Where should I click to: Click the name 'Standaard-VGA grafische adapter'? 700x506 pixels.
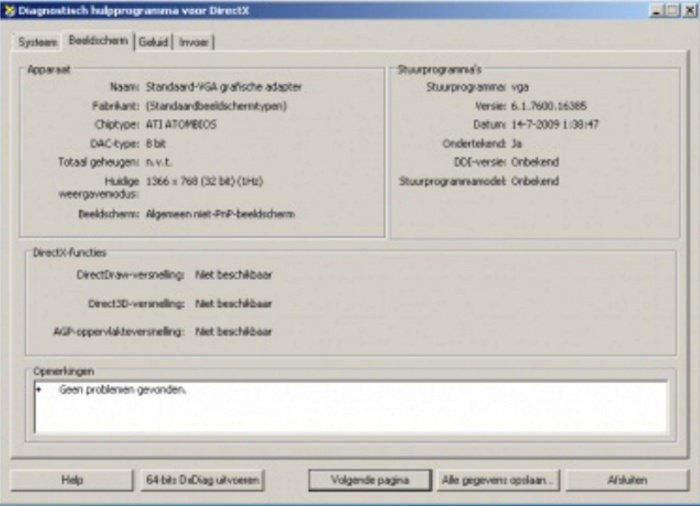[x=224, y=87]
